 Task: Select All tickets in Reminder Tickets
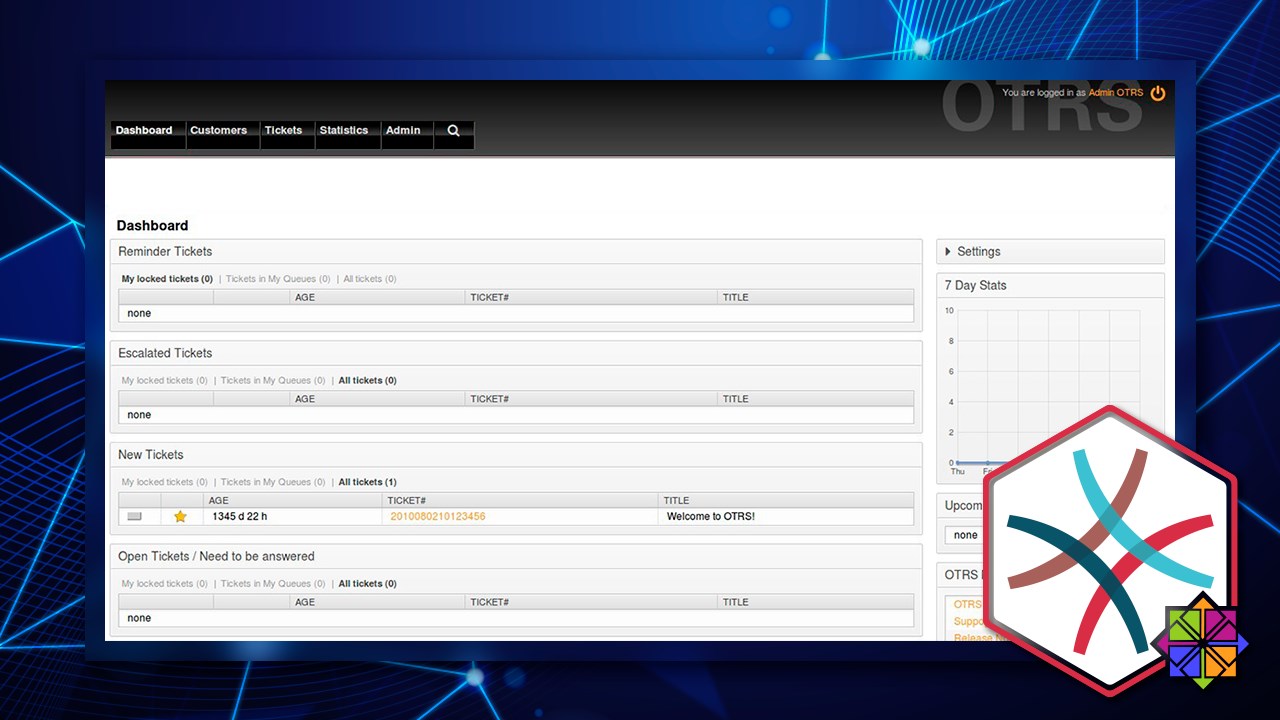tap(370, 279)
